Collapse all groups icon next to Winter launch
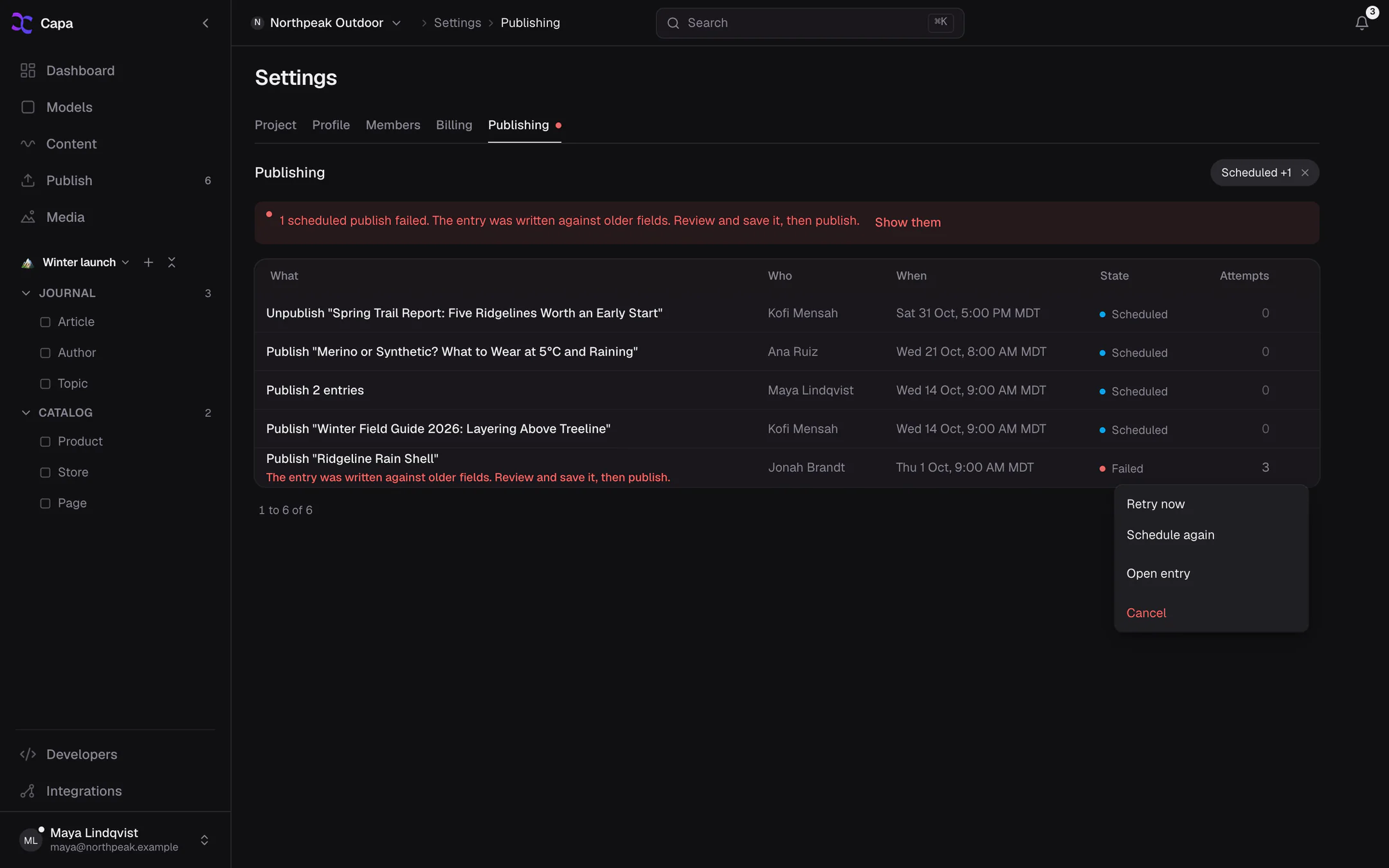 [x=172, y=262]
